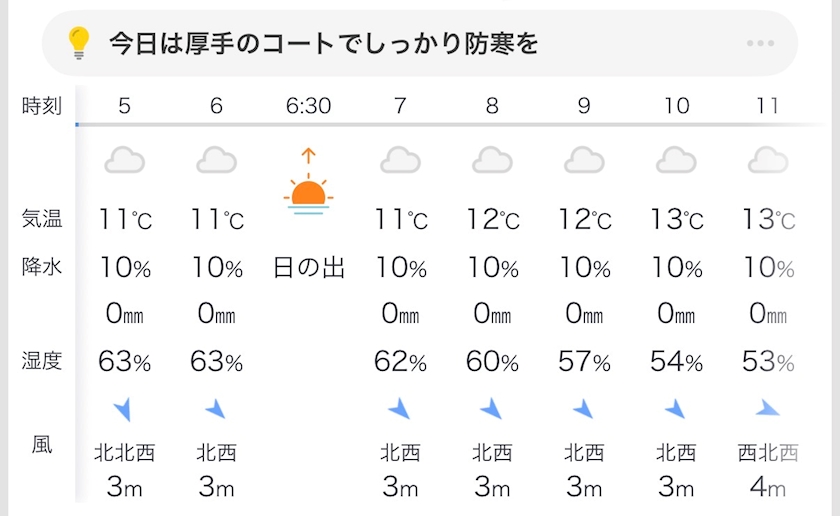The height and width of the screenshot is (516, 840).
Task: Click the 57% humidity value
Action: (x=584, y=362)
